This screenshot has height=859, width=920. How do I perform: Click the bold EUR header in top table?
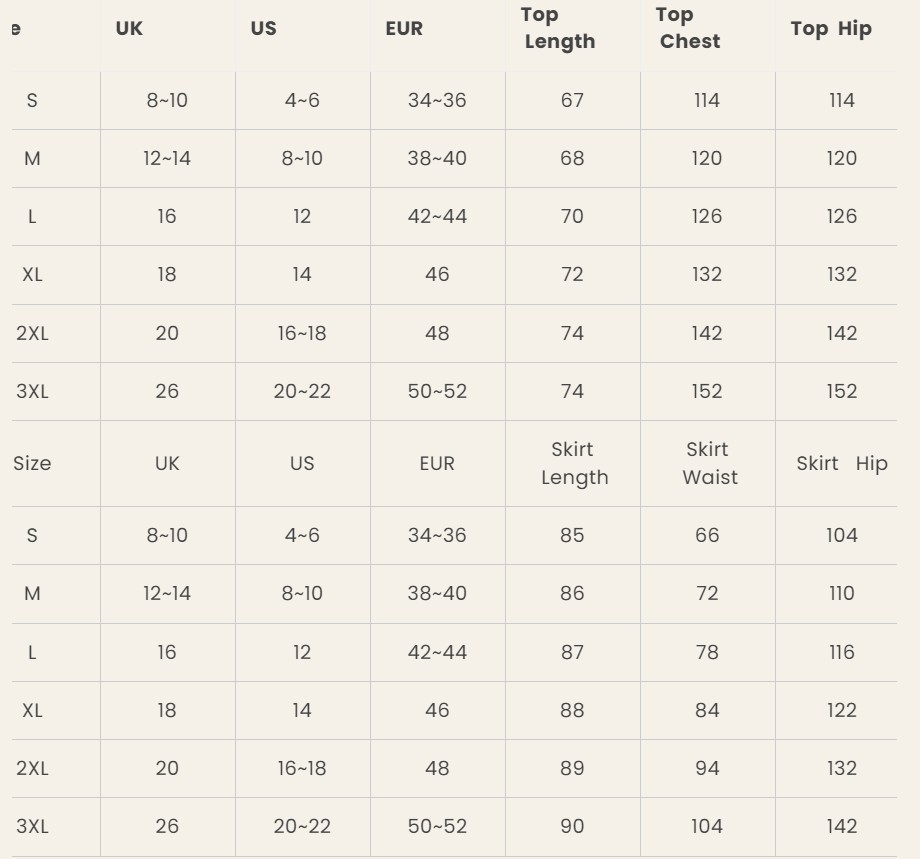tap(404, 29)
